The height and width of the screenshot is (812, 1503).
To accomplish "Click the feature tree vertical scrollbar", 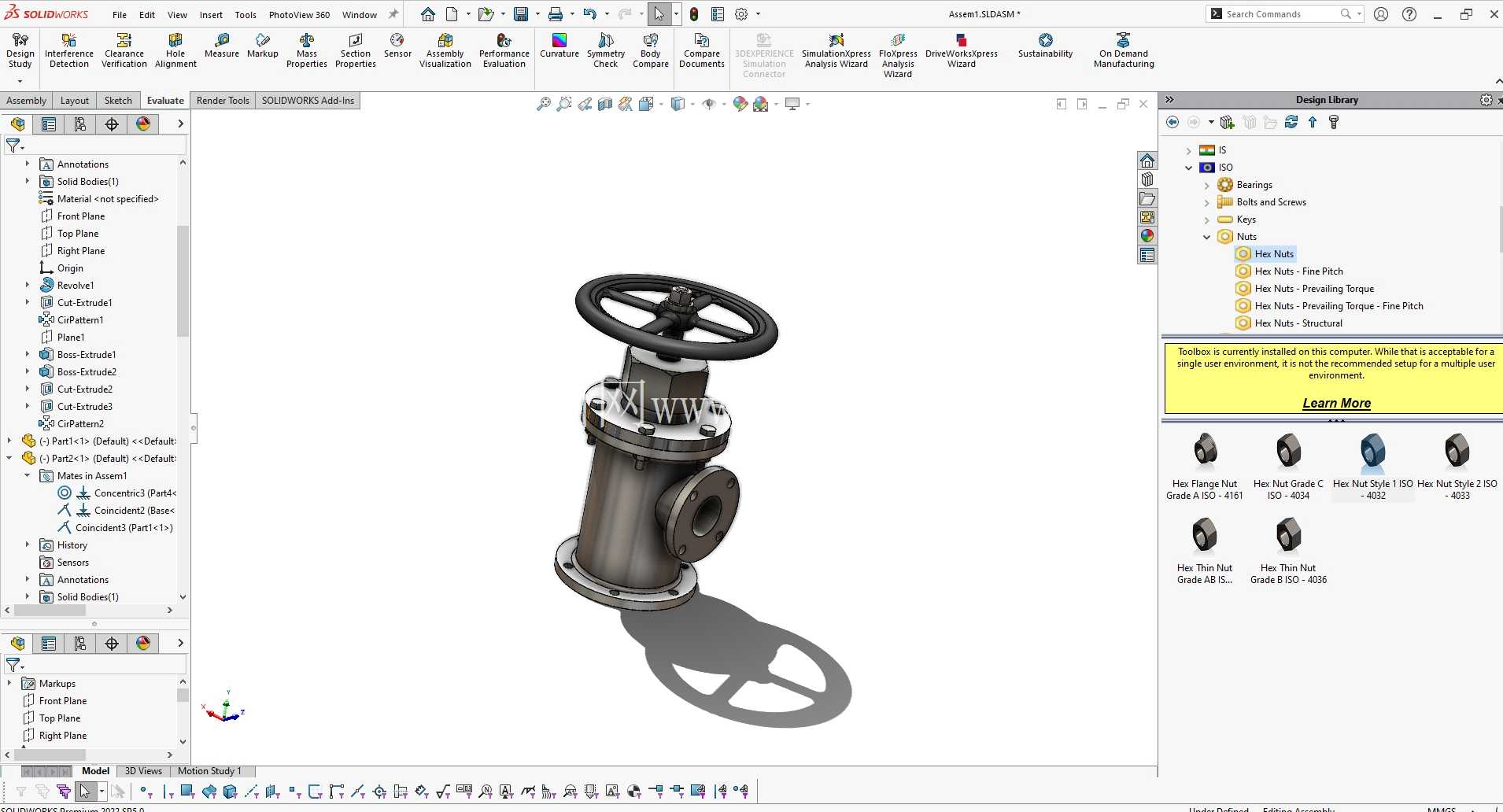I will click(x=183, y=282).
